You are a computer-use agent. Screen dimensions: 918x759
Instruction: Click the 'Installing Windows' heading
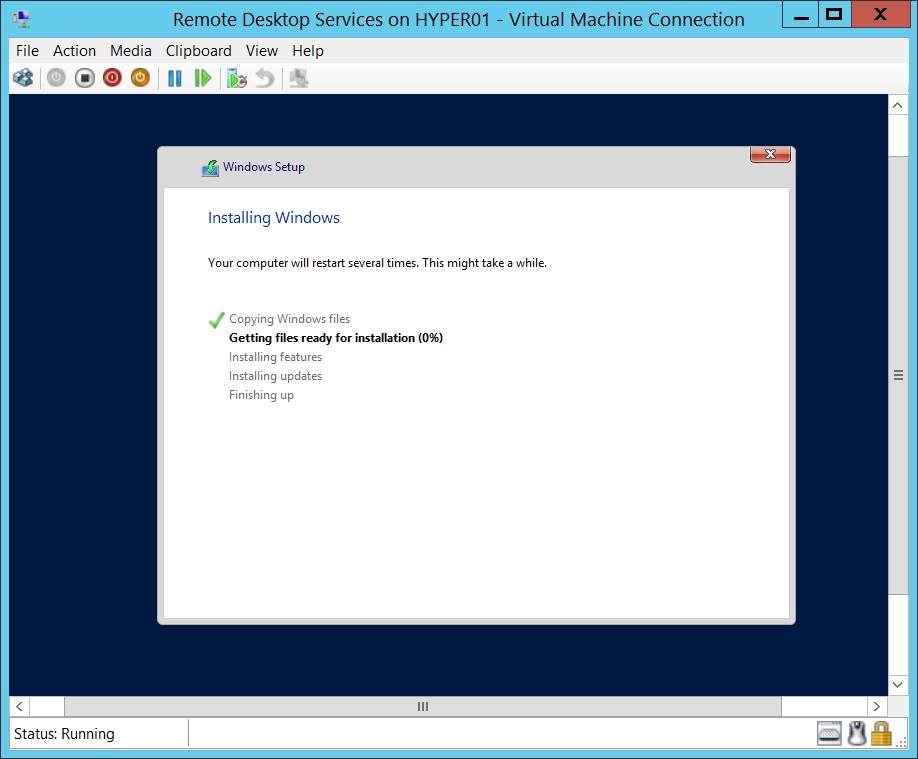click(273, 218)
